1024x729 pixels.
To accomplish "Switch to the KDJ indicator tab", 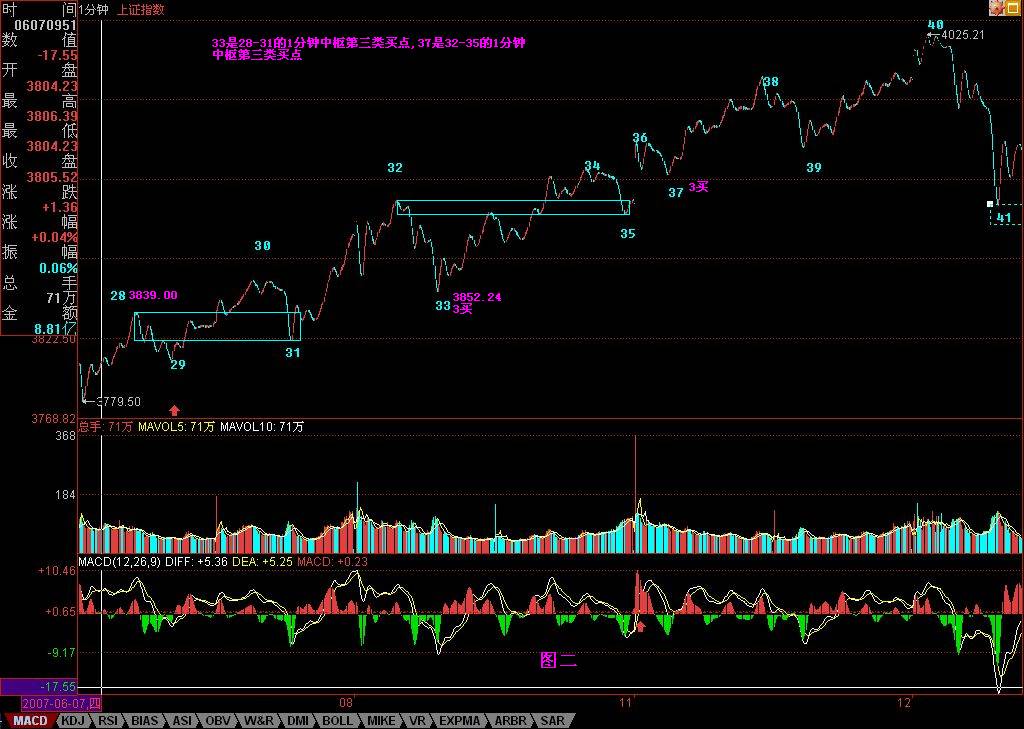I will [73, 720].
